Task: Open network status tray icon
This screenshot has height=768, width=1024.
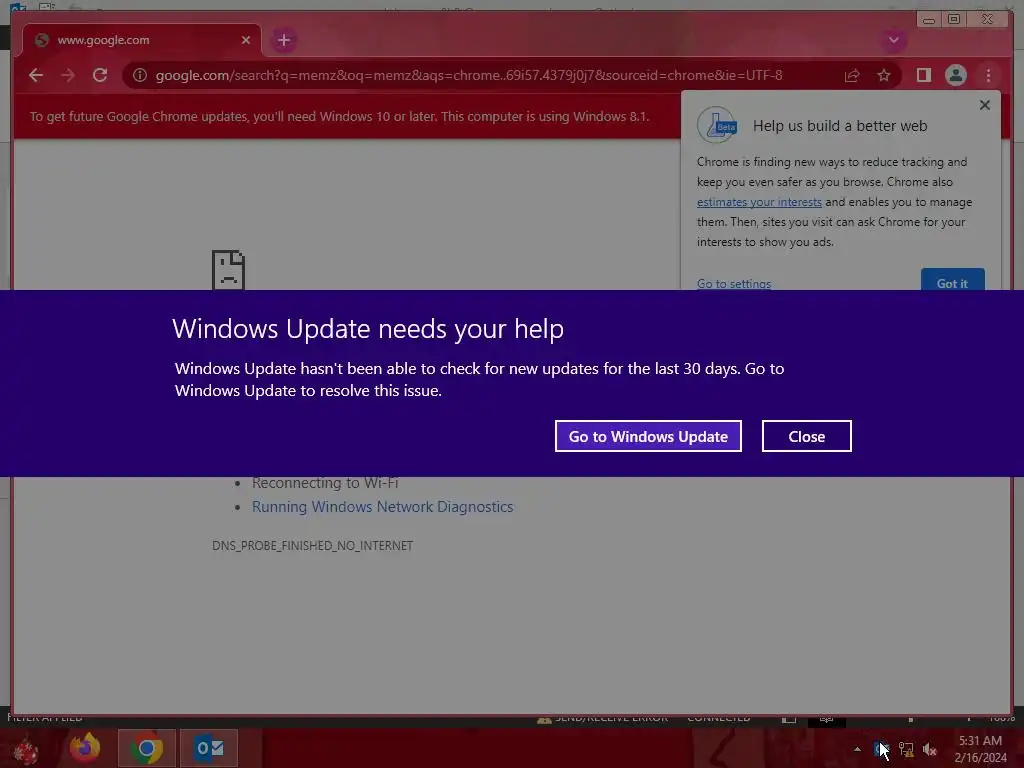Action: pyautogui.click(x=905, y=749)
